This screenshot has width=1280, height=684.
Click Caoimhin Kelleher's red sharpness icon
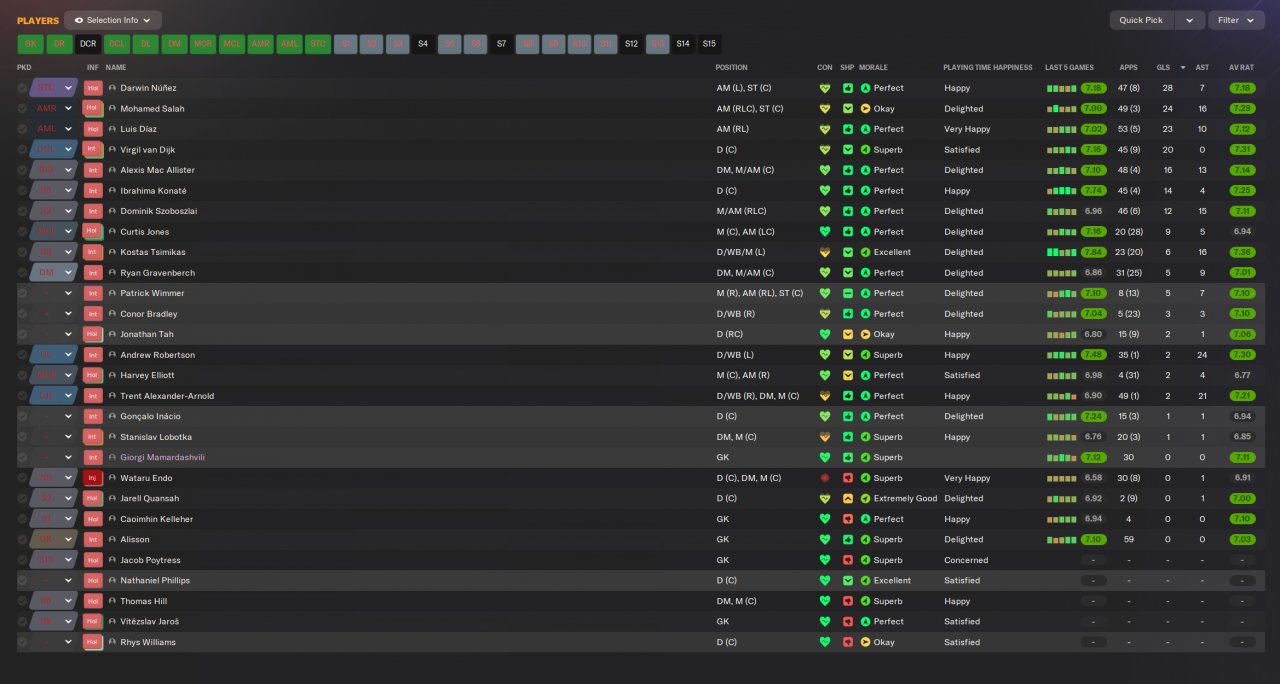click(x=848, y=519)
